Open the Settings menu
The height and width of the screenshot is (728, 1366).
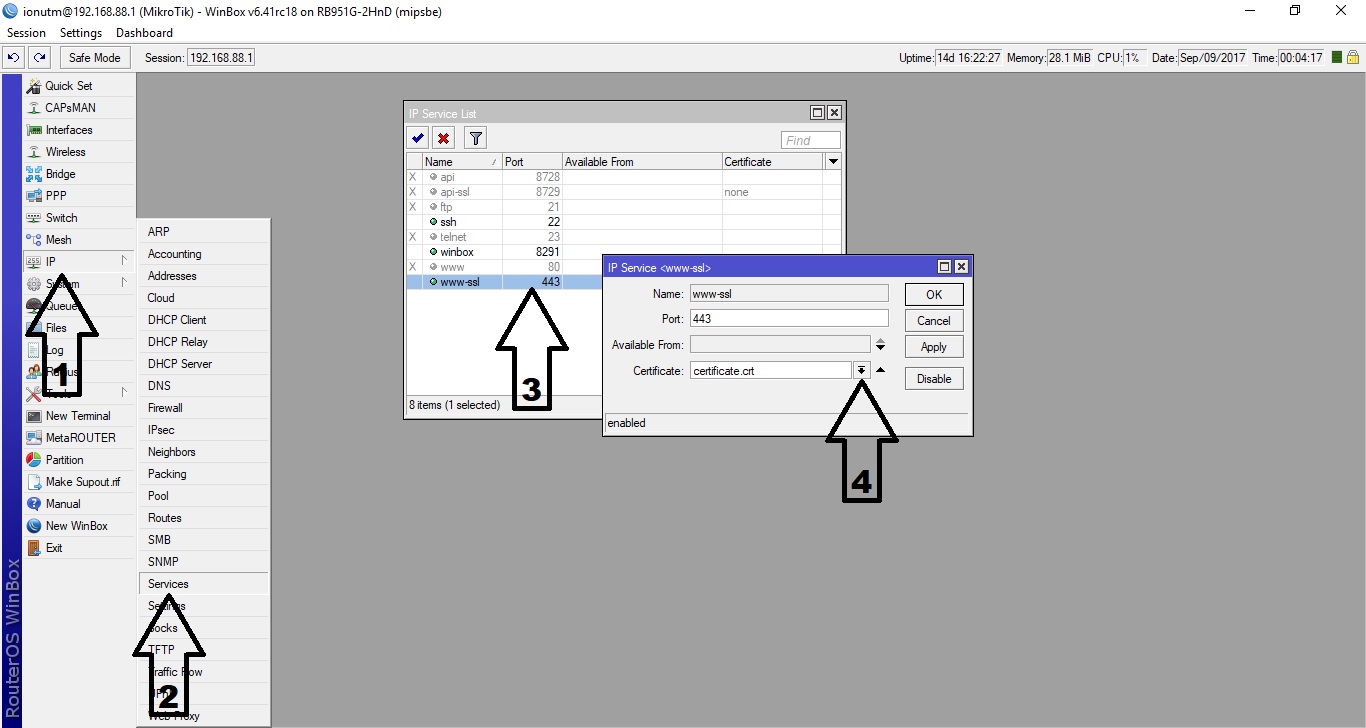click(x=81, y=33)
